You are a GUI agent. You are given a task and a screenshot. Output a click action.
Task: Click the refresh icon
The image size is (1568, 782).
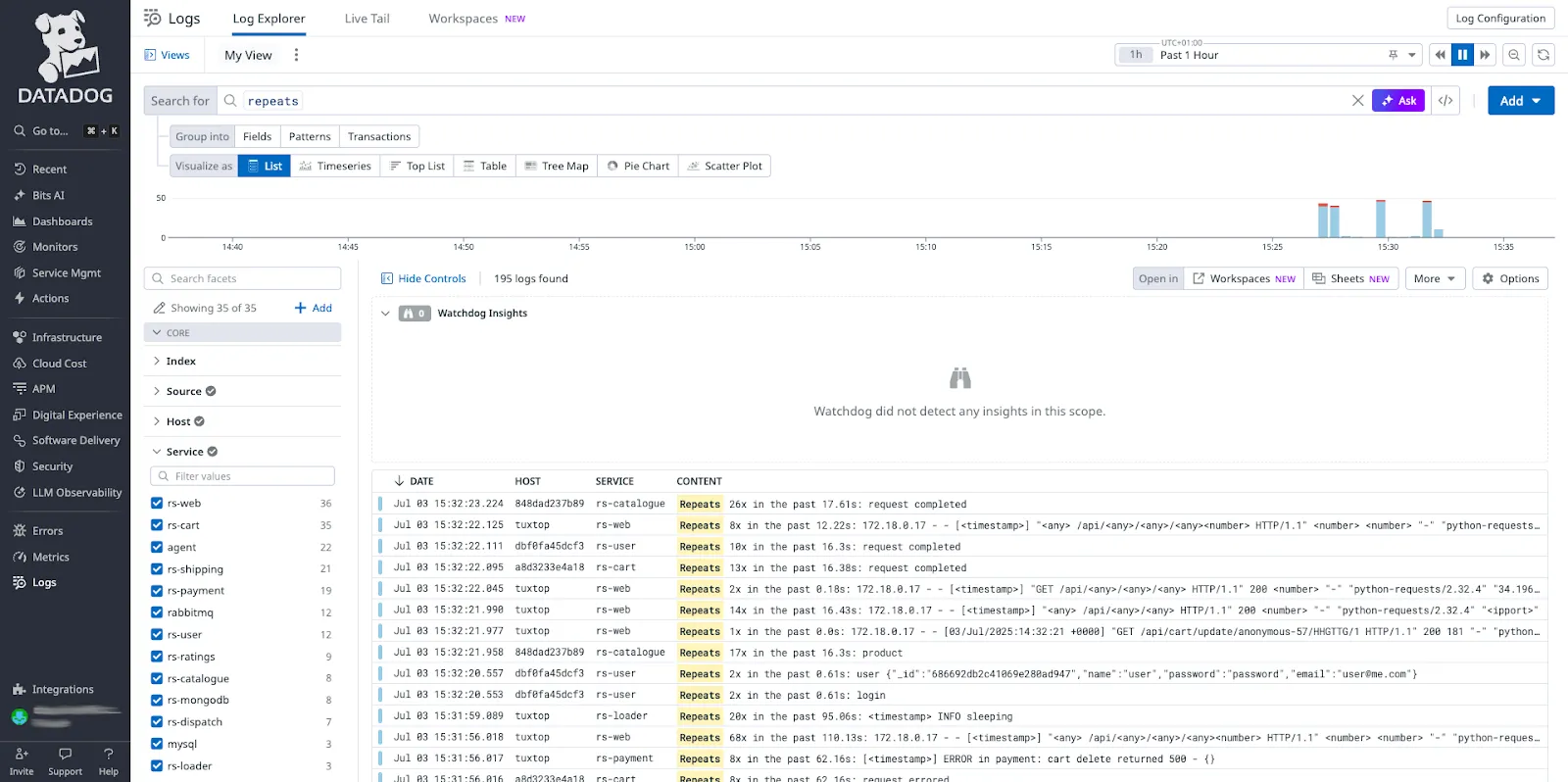(1543, 55)
